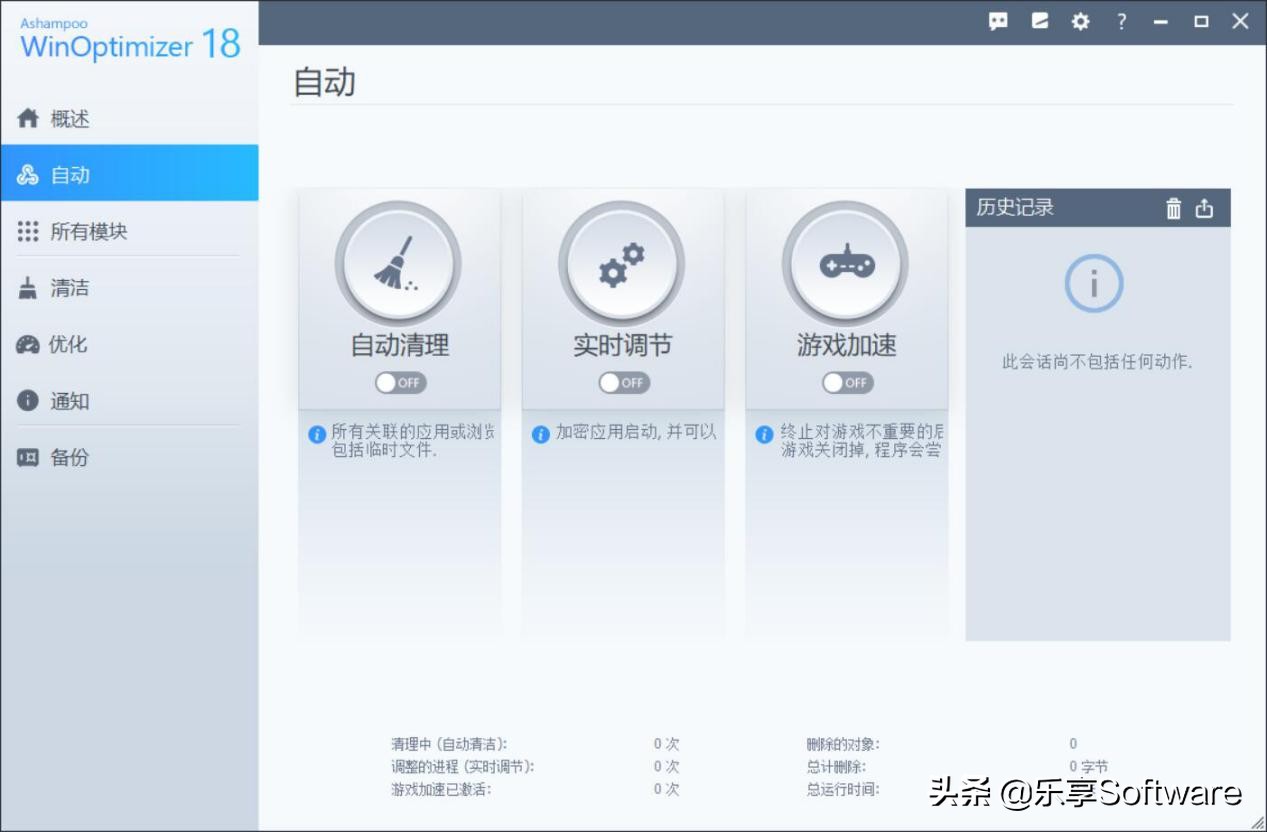Open the feedback chat icon in titlebar
Image resolution: width=1267 pixels, height=832 pixels.
996,20
